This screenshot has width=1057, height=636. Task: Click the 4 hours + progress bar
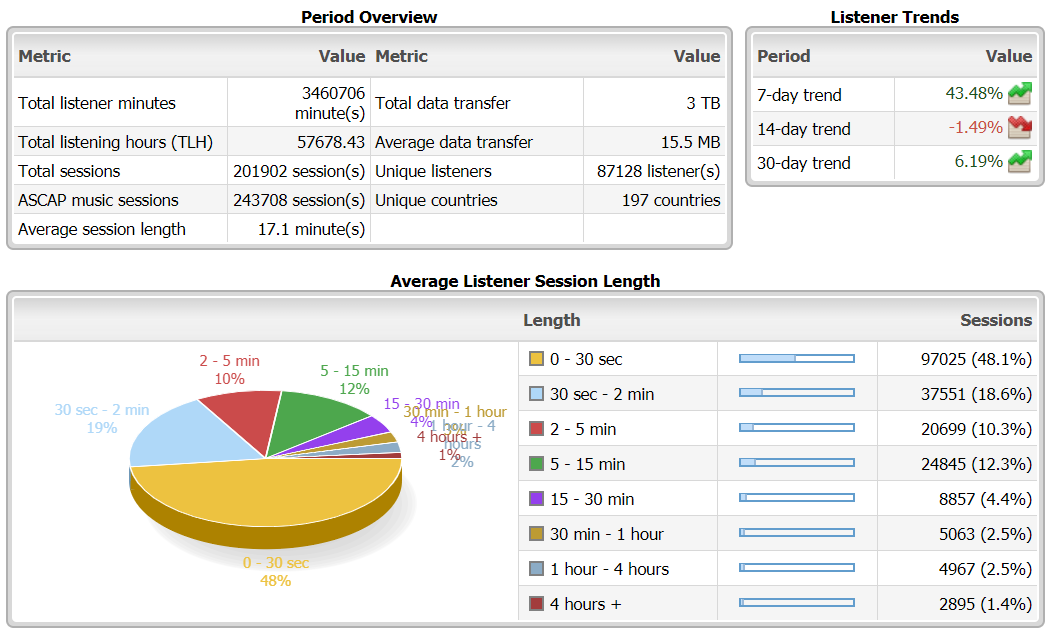tap(797, 602)
